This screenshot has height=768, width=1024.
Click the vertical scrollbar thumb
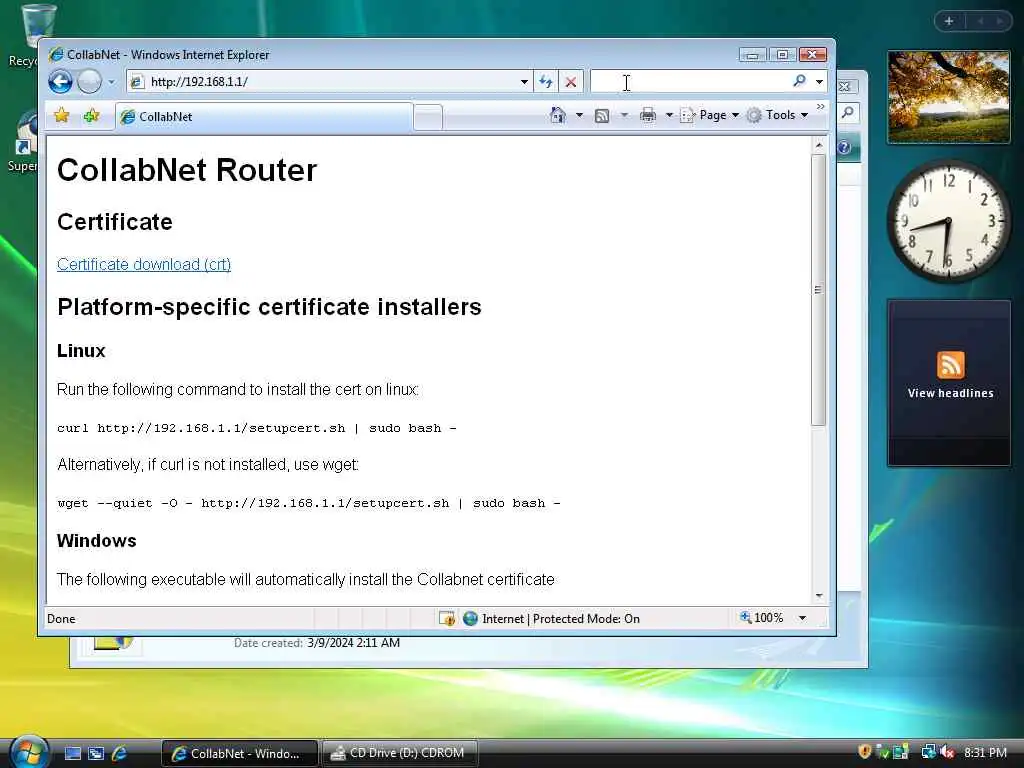(x=819, y=290)
